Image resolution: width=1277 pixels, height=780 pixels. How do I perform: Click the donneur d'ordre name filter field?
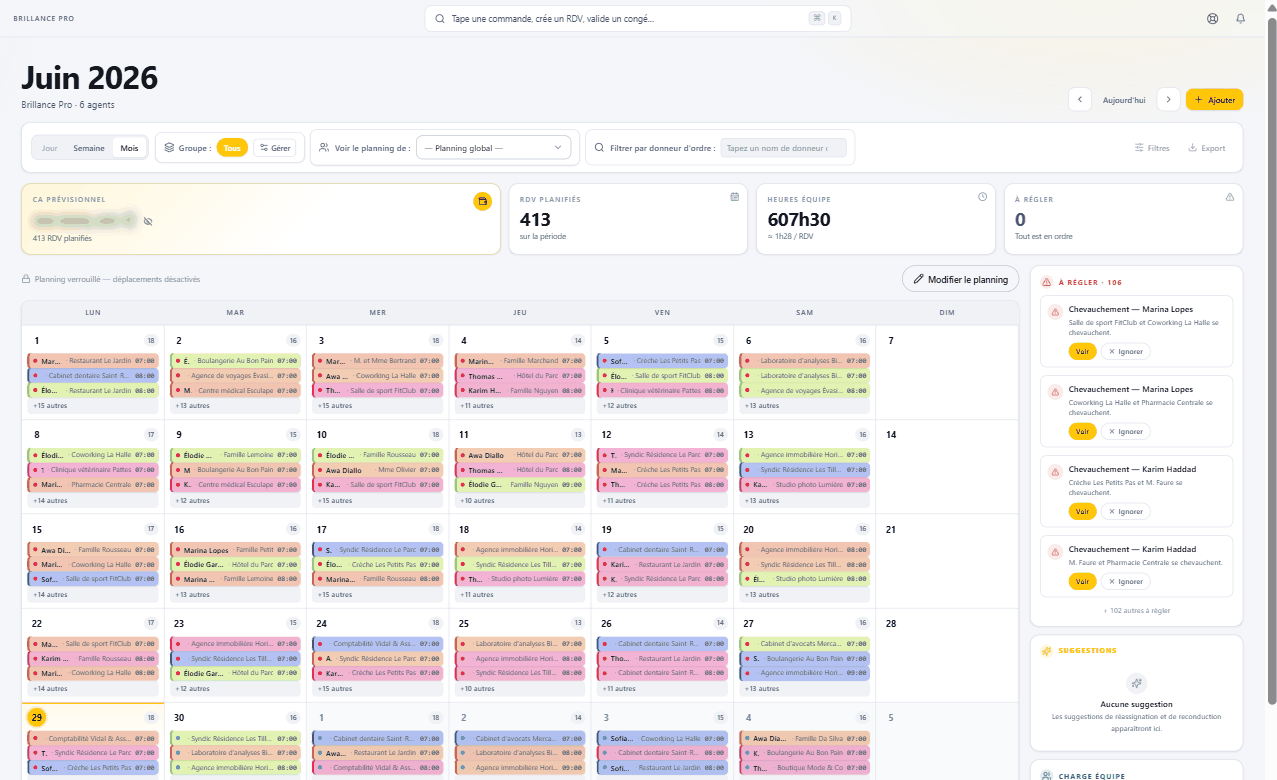click(783, 148)
